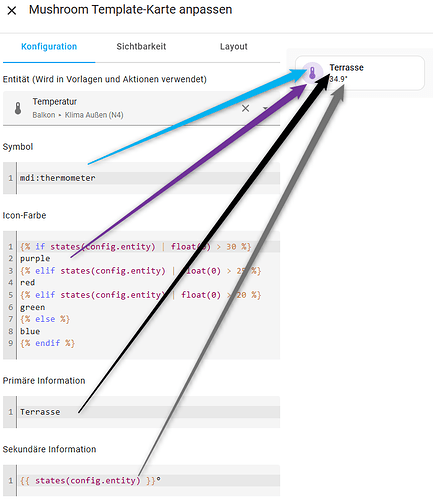433x500 pixels.
Task: Click the purple thermometer icon in preview
Action: click(x=312, y=73)
